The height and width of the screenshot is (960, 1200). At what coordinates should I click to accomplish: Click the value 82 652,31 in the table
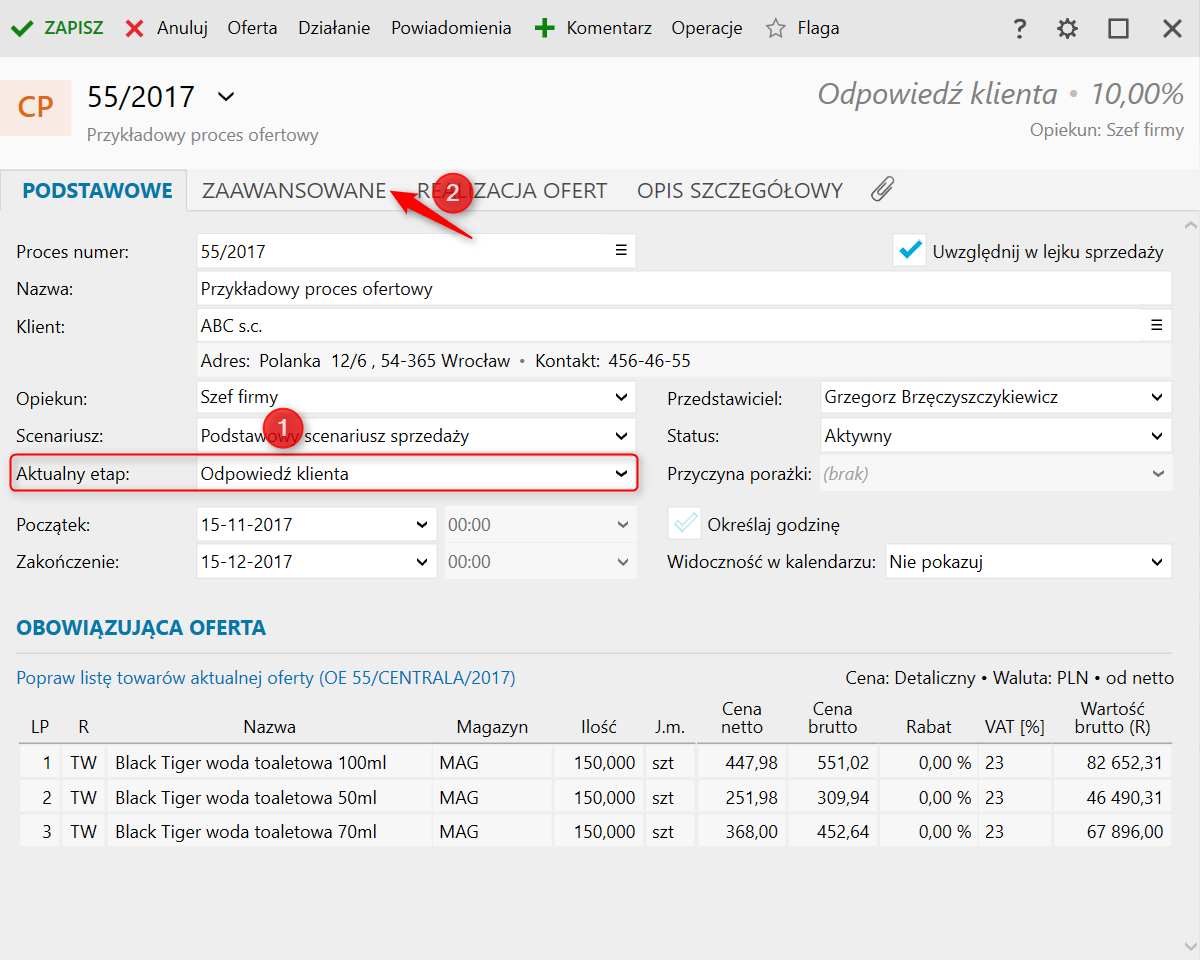point(1124,763)
